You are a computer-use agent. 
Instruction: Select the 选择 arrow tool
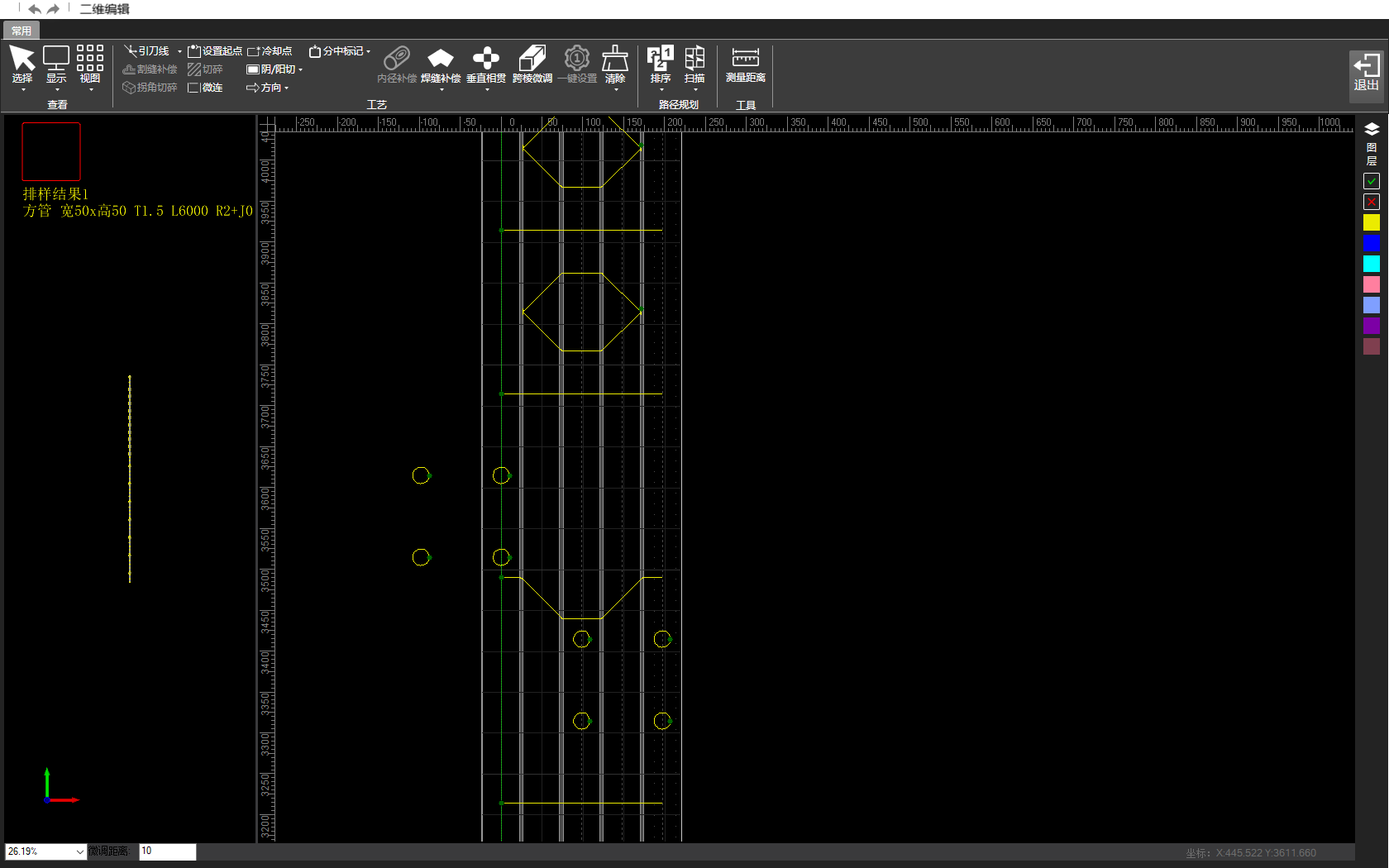pyautogui.click(x=22, y=60)
